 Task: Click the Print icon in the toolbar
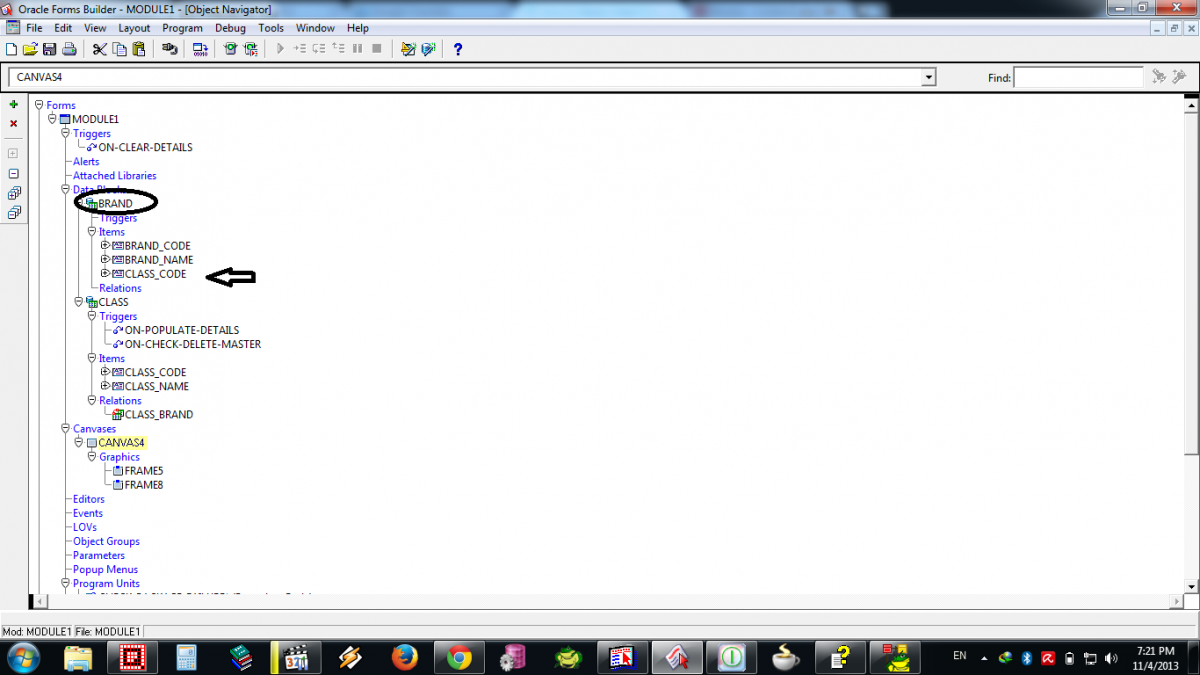coord(68,49)
